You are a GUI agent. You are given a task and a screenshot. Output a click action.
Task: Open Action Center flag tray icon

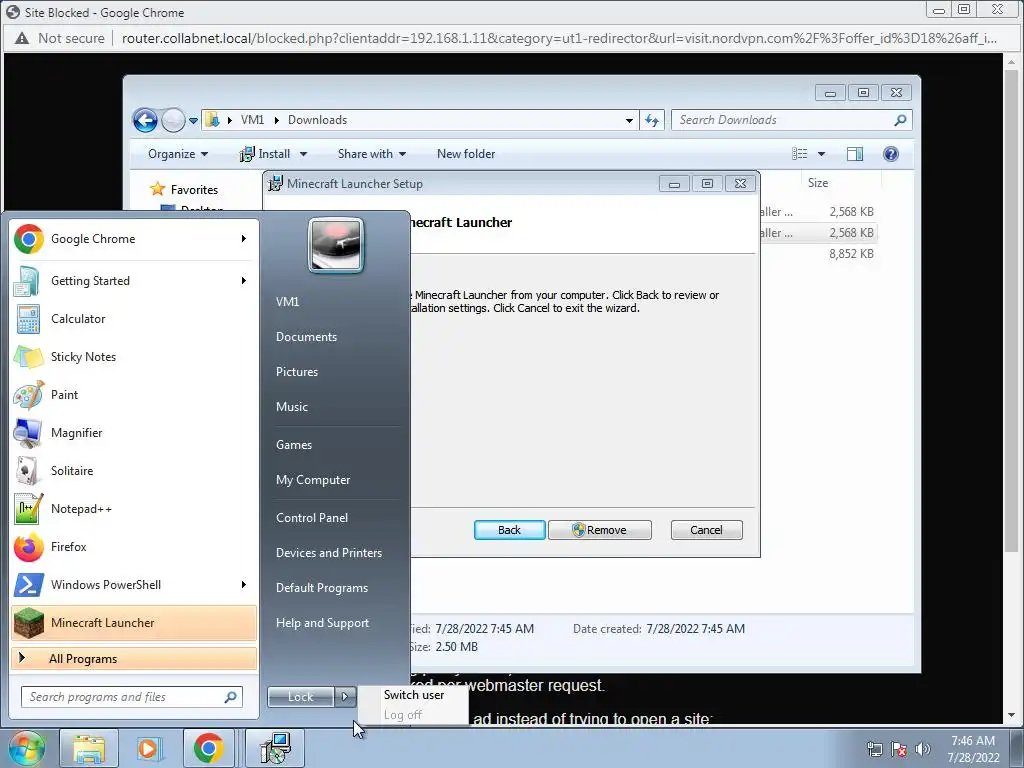pyautogui.click(x=899, y=749)
